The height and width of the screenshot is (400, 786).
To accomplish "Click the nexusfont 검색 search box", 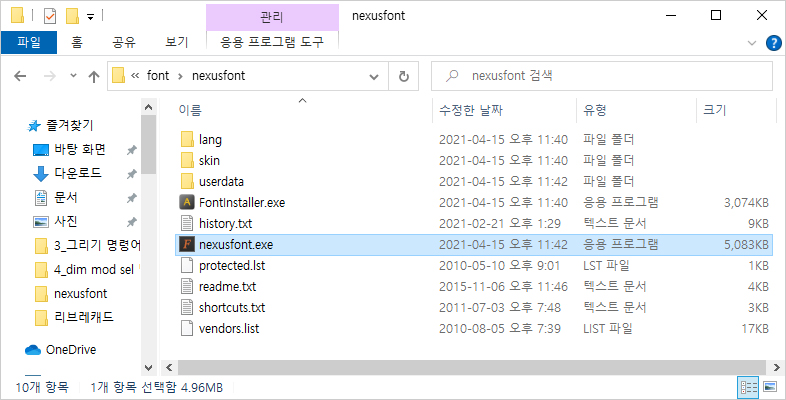I will 602,76.
